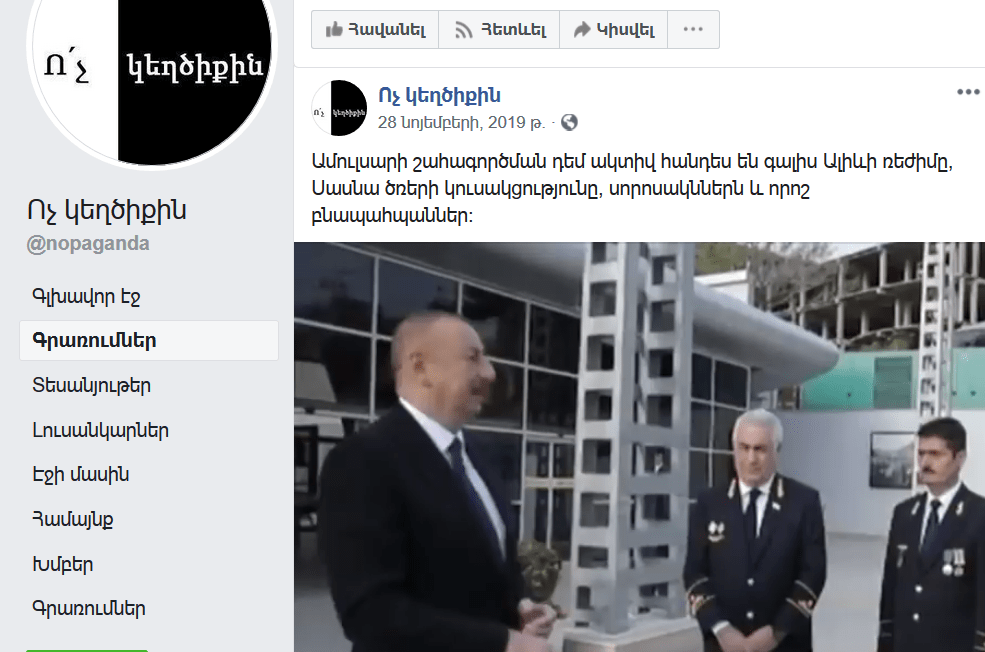Click the thumbs-up icon on Հավանել button

pyautogui.click(x=334, y=30)
